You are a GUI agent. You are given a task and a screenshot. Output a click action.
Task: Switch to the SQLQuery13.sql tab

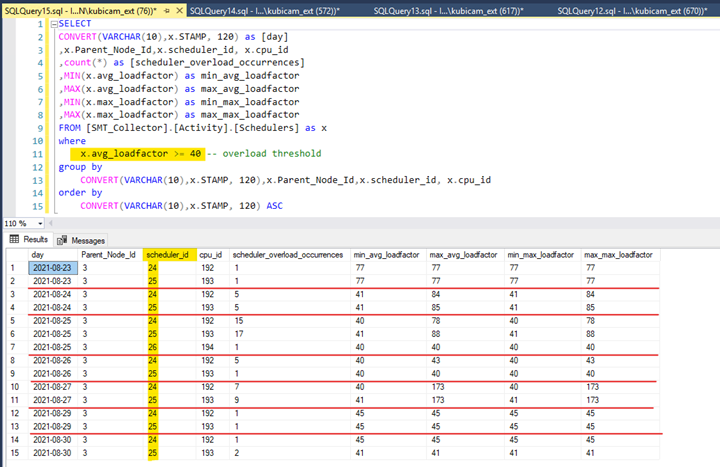click(448, 11)
